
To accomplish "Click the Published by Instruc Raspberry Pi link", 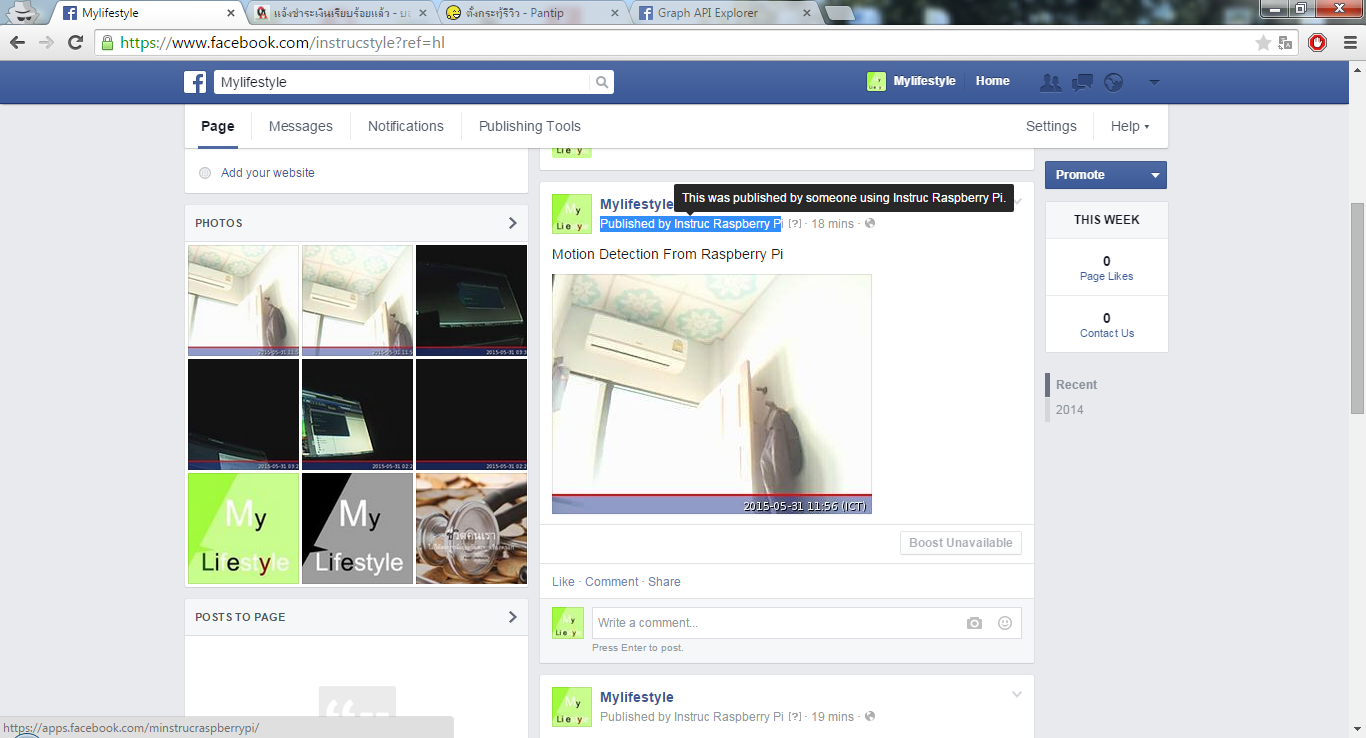I will point(691,224).
